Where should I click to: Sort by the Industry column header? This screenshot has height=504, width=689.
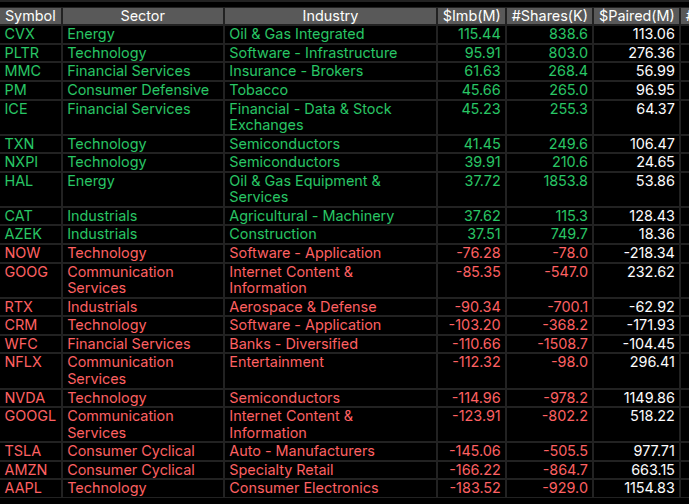330,16
